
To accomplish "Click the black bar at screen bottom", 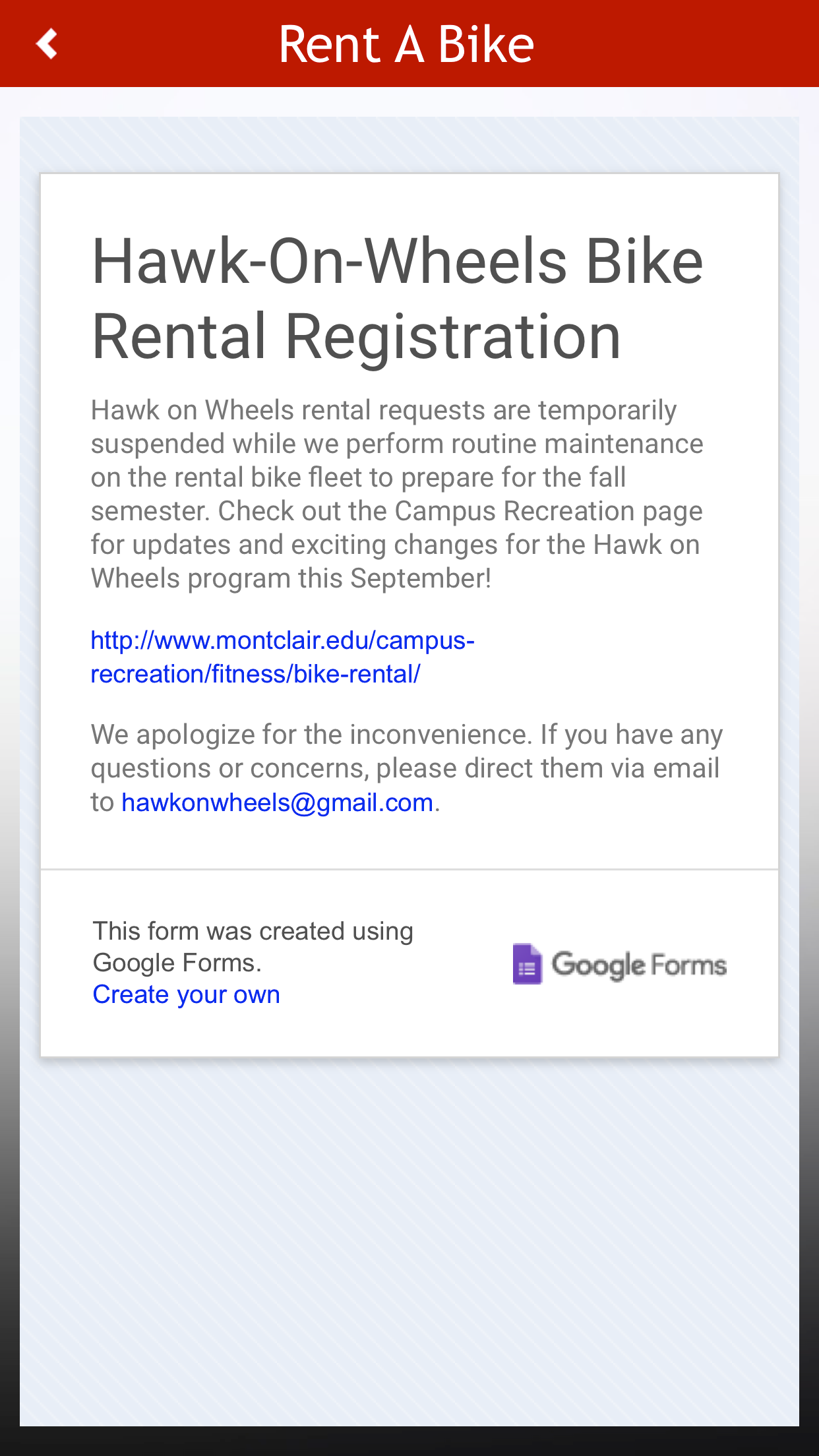I will coord(409,1442).
